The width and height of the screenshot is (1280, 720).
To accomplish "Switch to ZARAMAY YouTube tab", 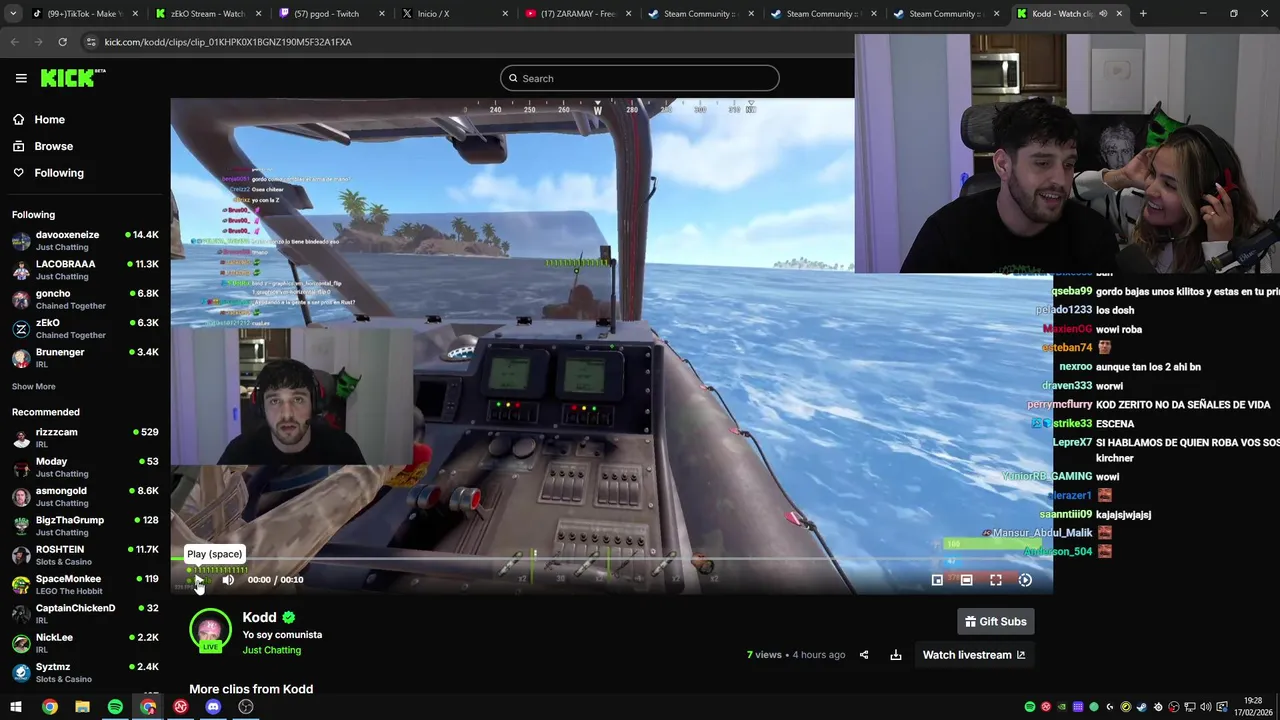I will tap(576, 14).
